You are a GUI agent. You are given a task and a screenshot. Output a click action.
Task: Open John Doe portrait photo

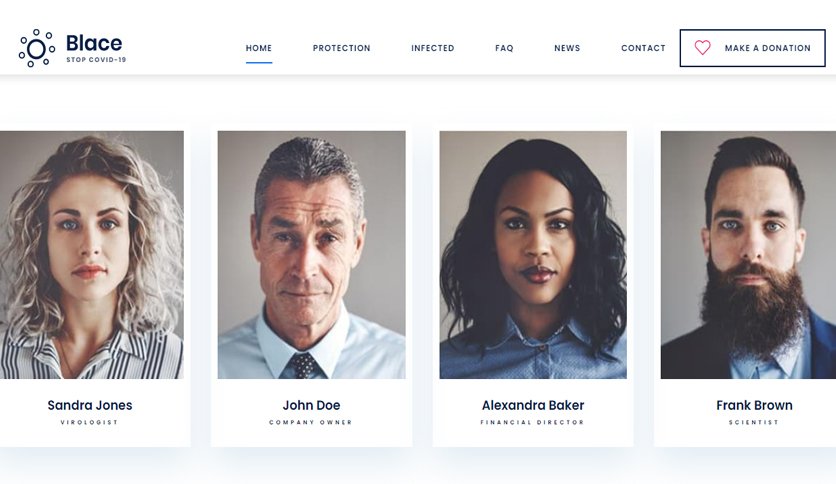click(x=311, y=255)
